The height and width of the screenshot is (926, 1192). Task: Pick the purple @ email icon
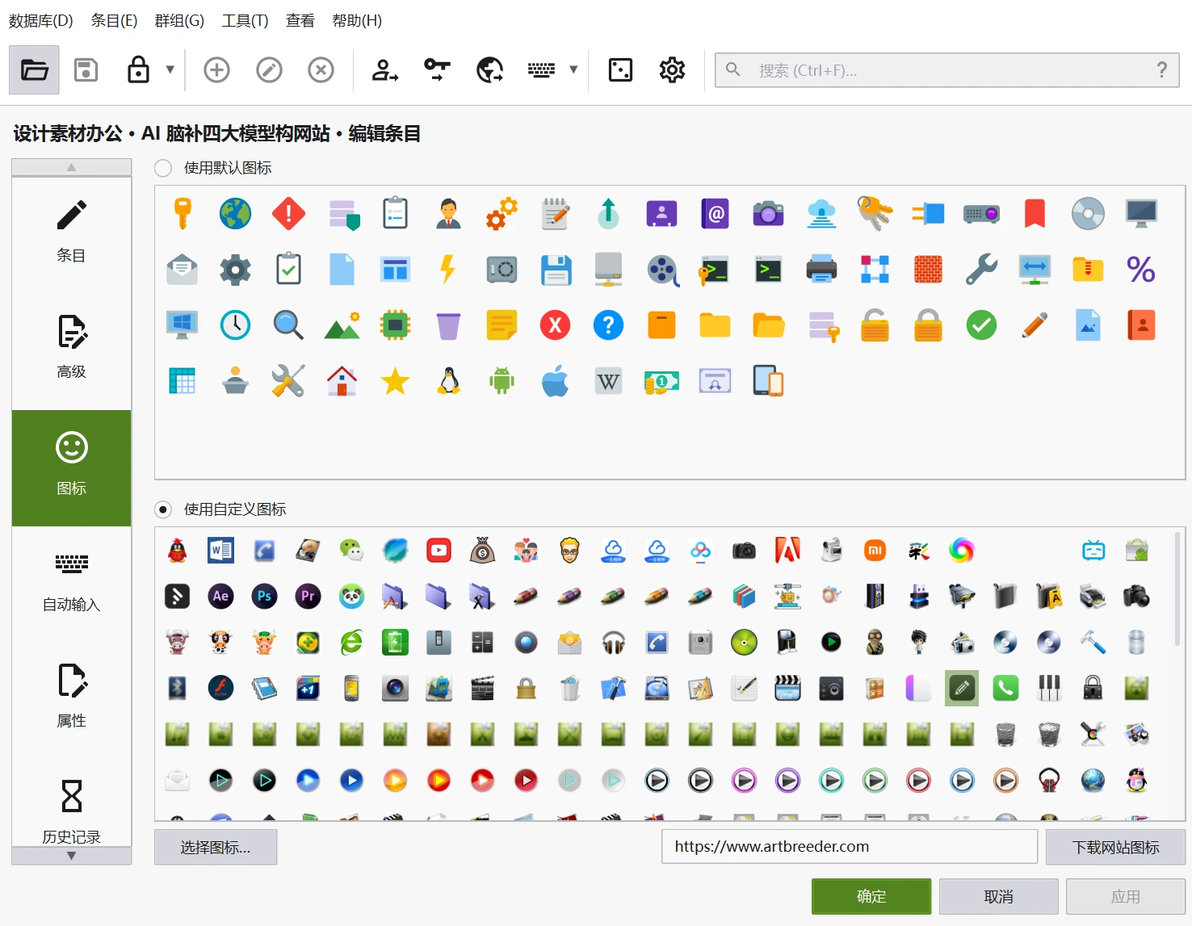click(715, 214)
